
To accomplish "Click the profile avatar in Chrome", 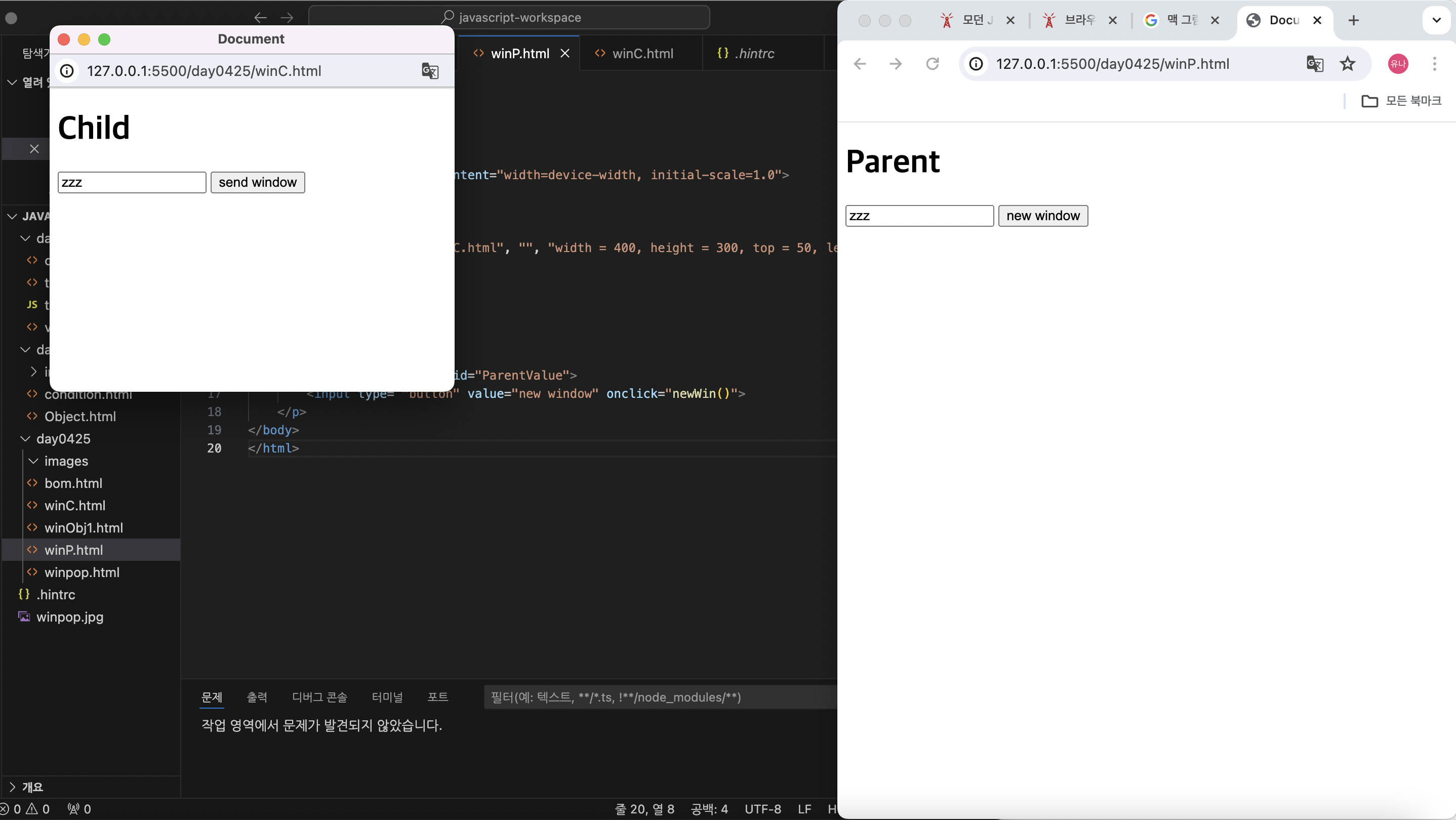I will point(1398,64).
